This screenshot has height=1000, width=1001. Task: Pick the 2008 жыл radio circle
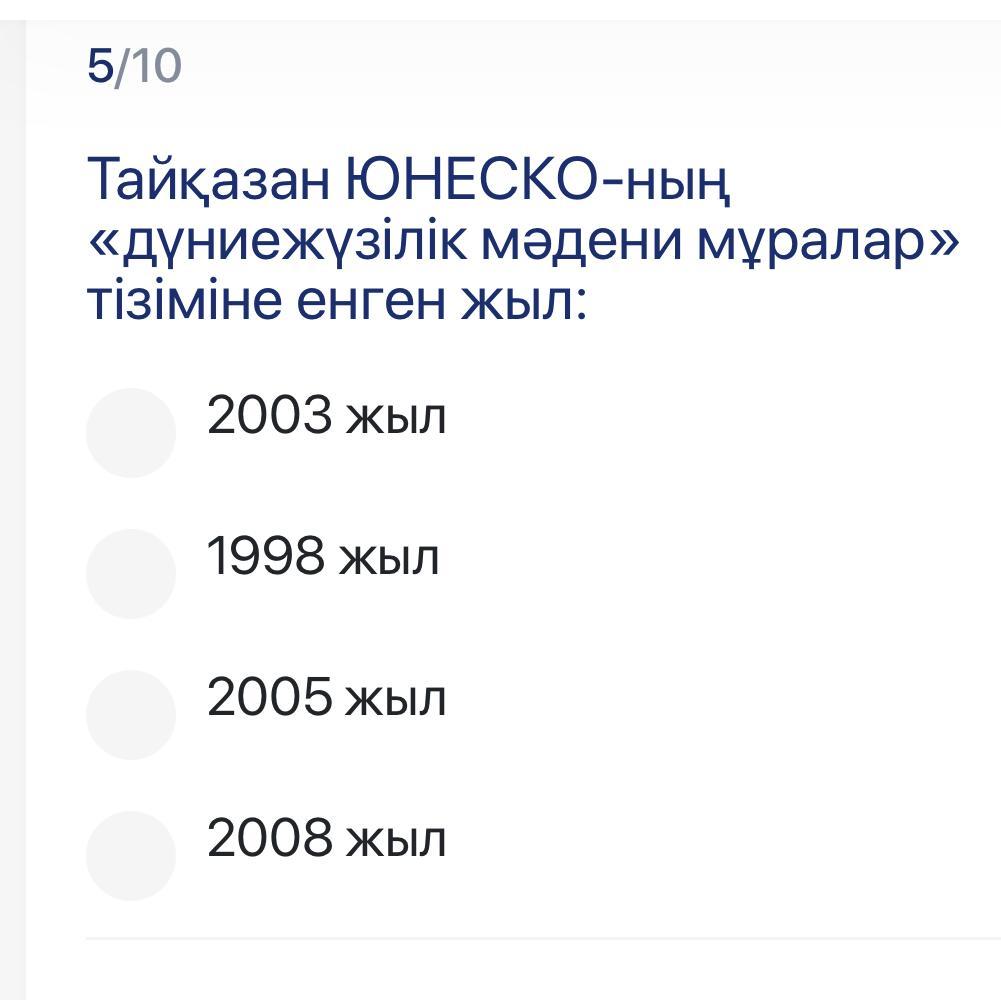(131, 855)
